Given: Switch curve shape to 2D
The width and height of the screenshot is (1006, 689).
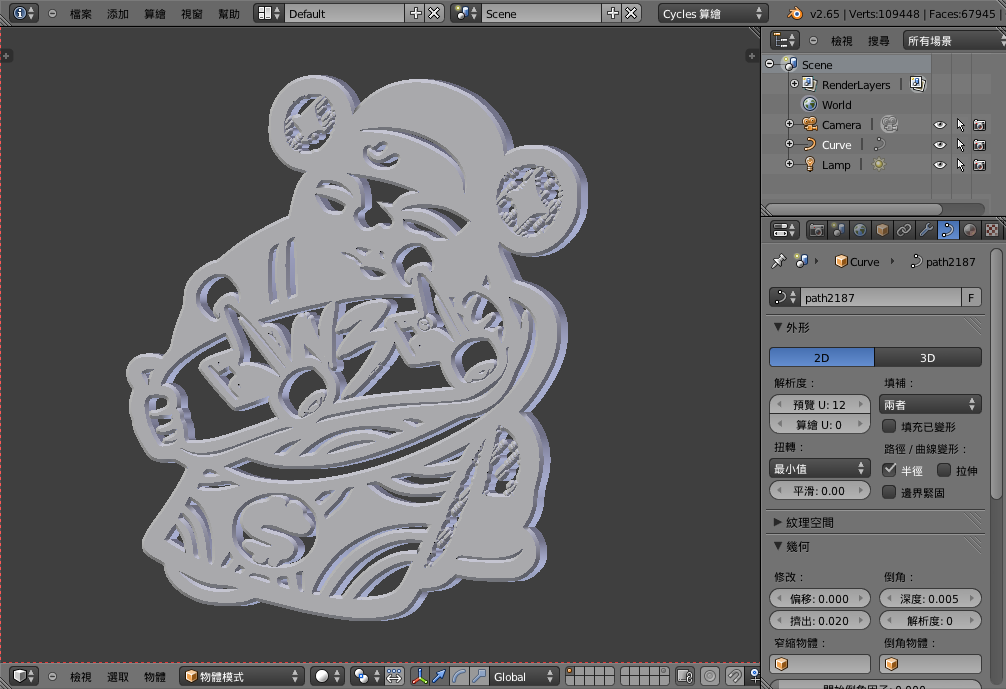Looking at the screenshot, I should pos(822,357).
